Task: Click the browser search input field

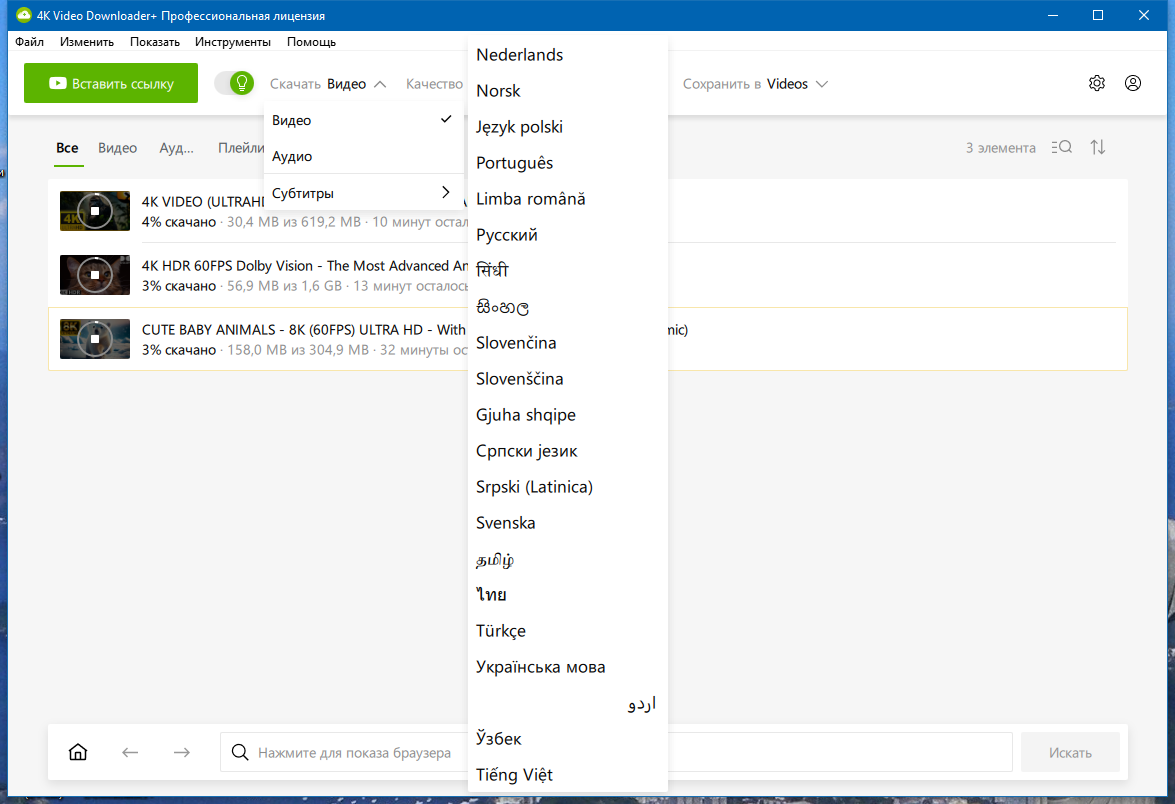Action: [616, 752]
